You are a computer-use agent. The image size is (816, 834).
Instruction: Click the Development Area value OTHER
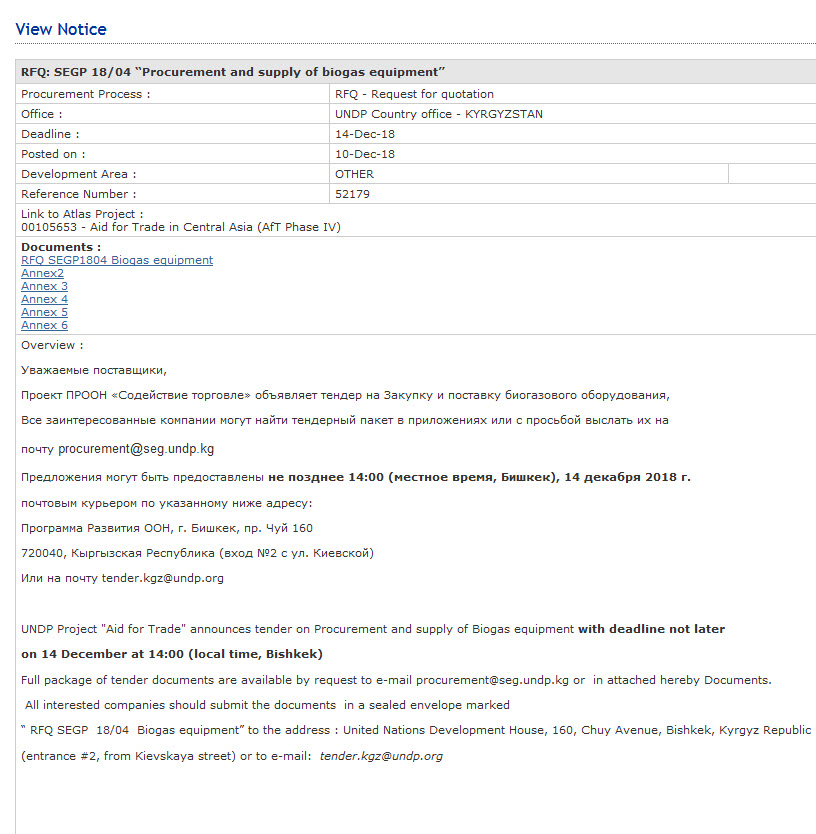(x=354, y=174)
